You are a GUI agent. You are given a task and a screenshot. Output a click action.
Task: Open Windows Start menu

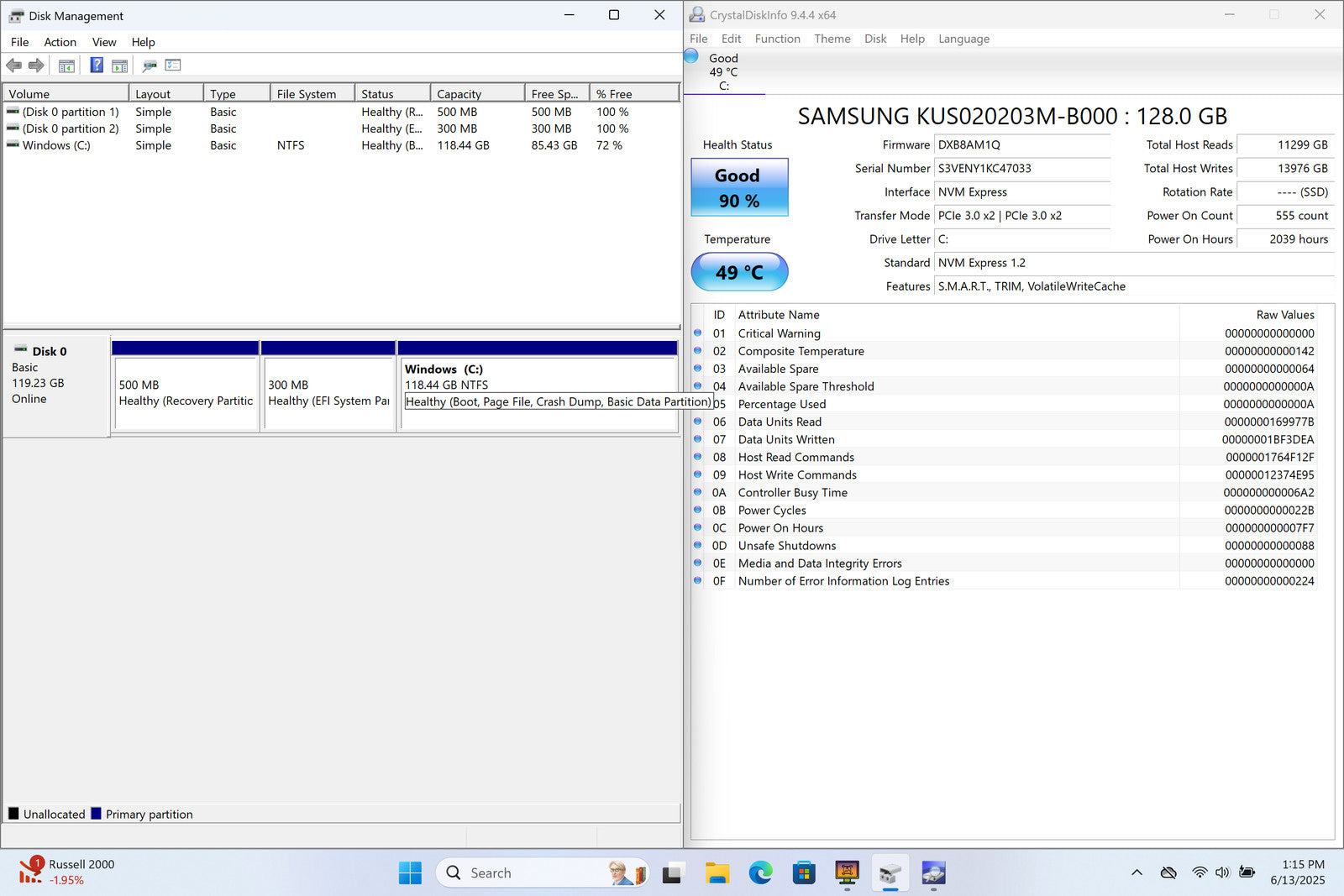[x=410, y=873]
